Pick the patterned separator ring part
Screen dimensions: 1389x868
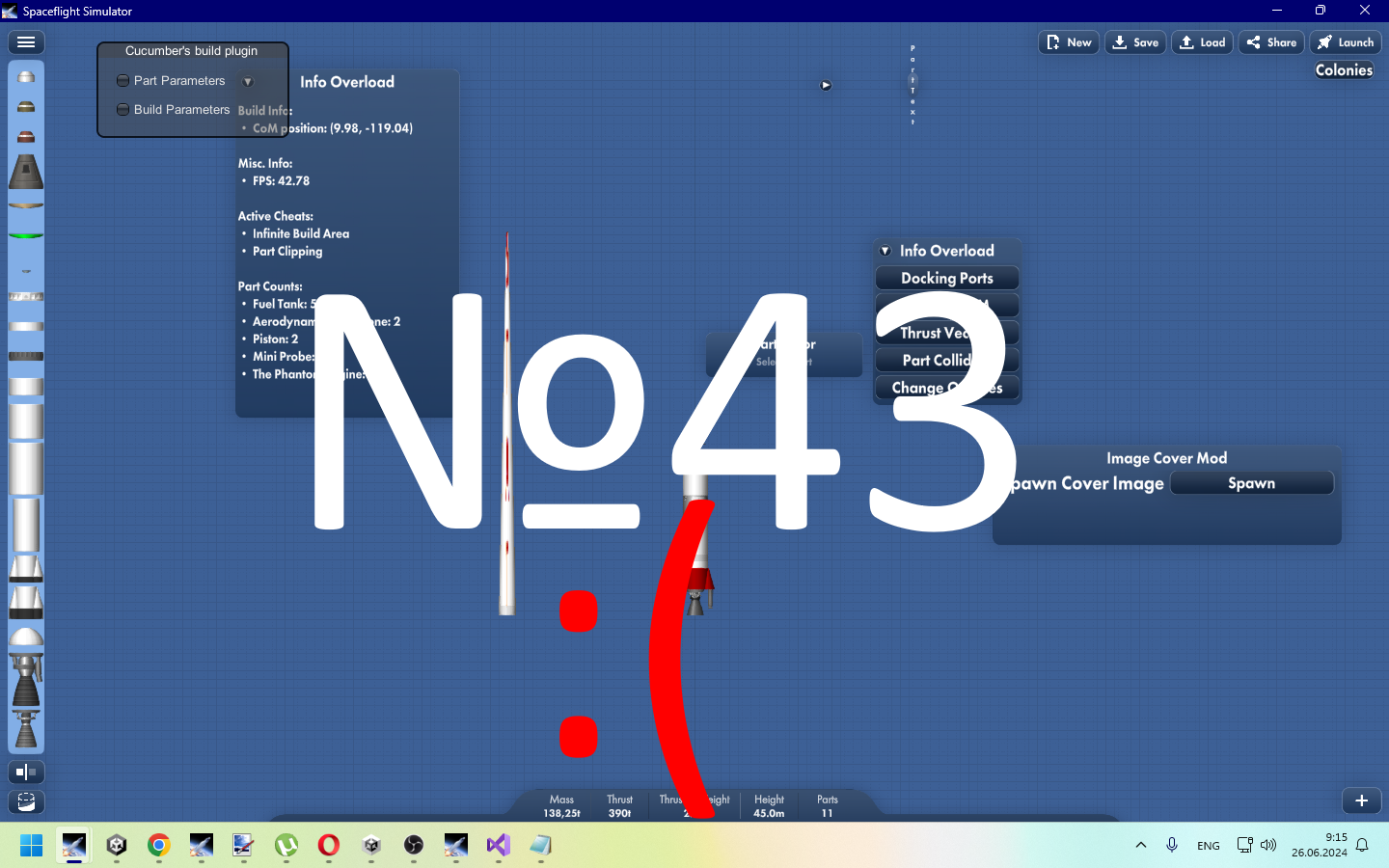(x=26, y=296)
